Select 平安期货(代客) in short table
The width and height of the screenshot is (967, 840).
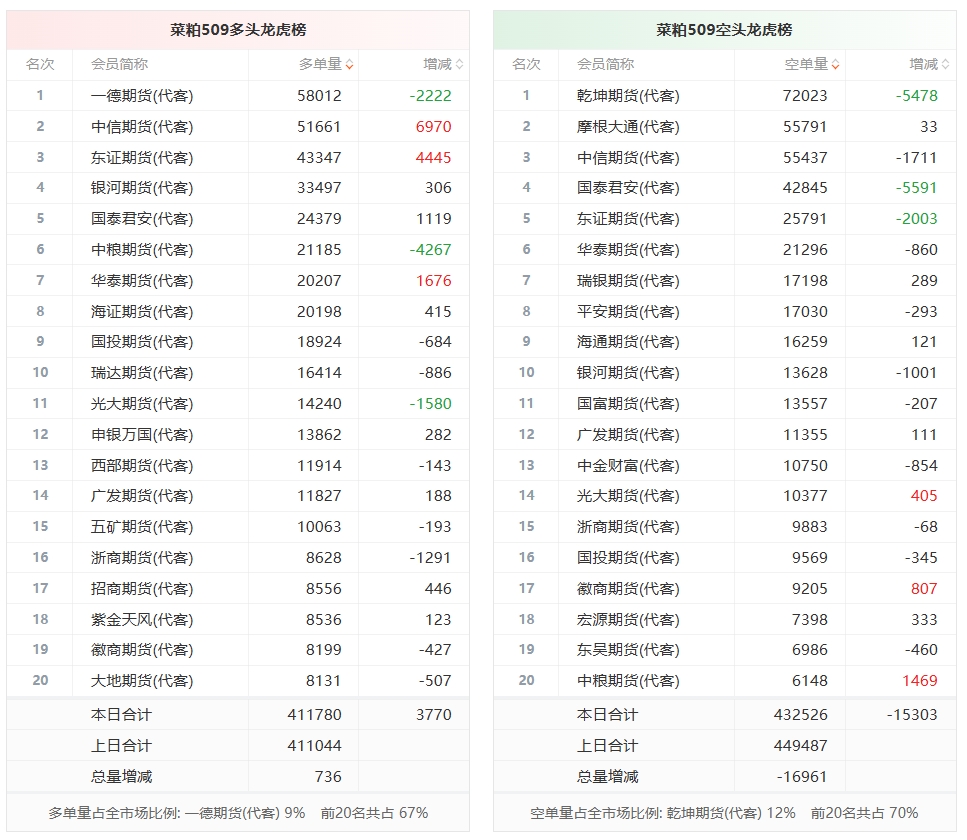pos(628,311)
